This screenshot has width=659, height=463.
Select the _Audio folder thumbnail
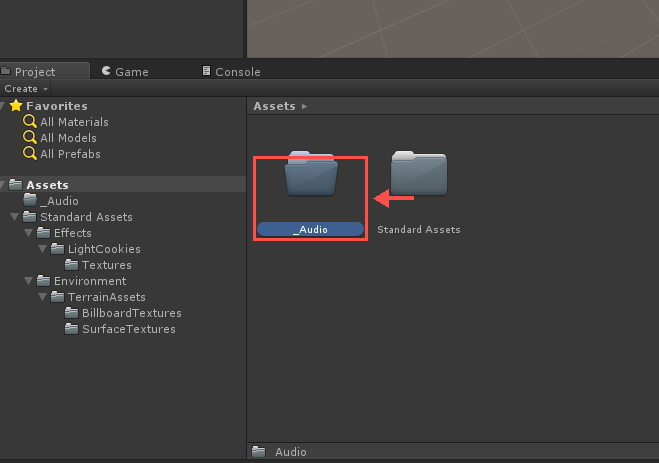[311, 173]
